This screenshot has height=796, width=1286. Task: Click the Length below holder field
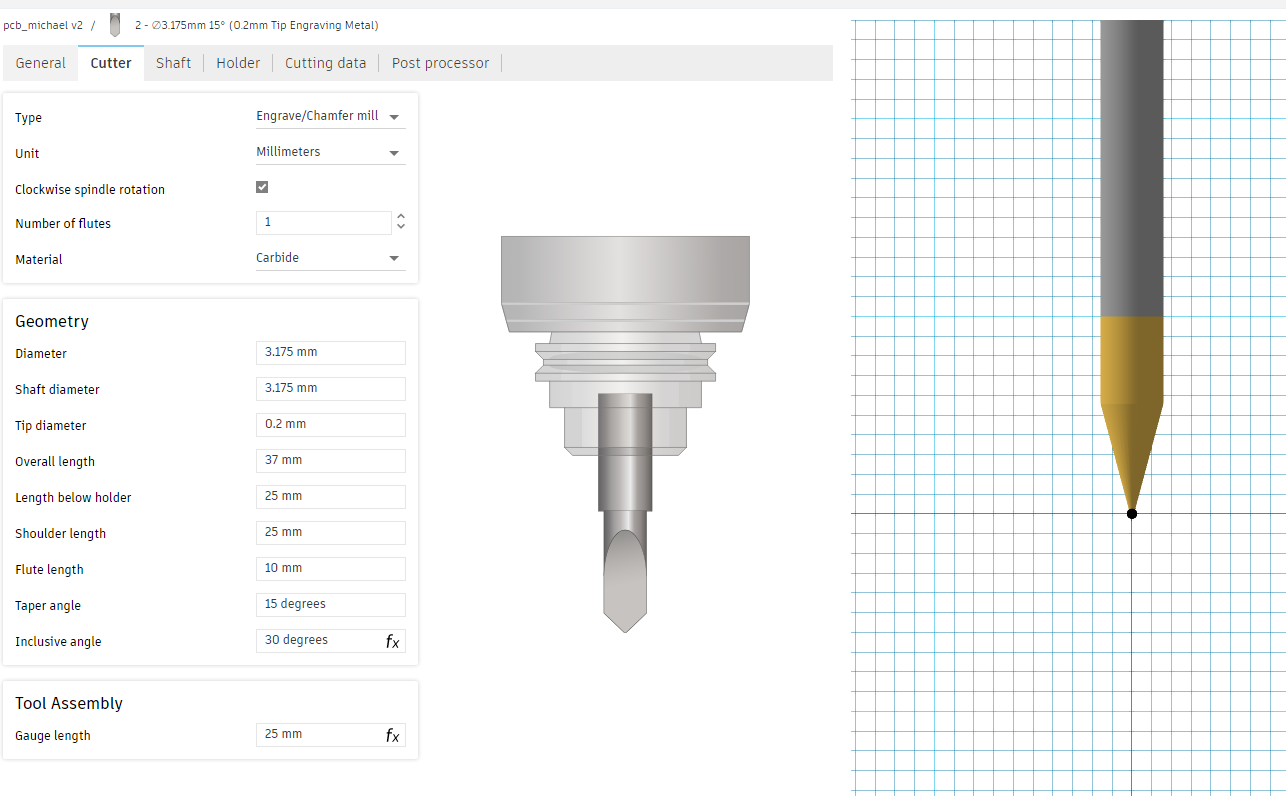click(x=331, y=497)
